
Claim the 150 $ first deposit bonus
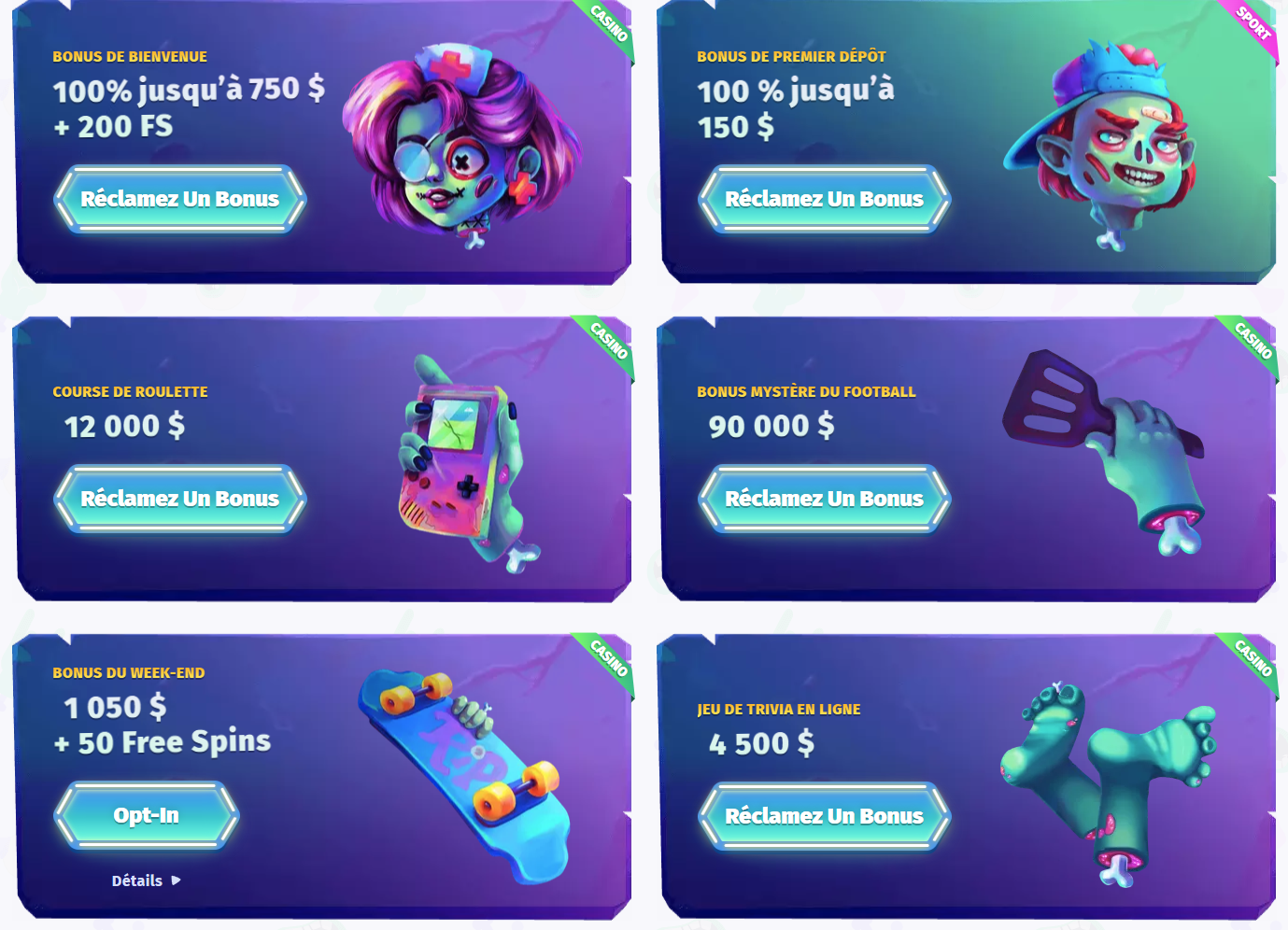[x=825, y=199]
